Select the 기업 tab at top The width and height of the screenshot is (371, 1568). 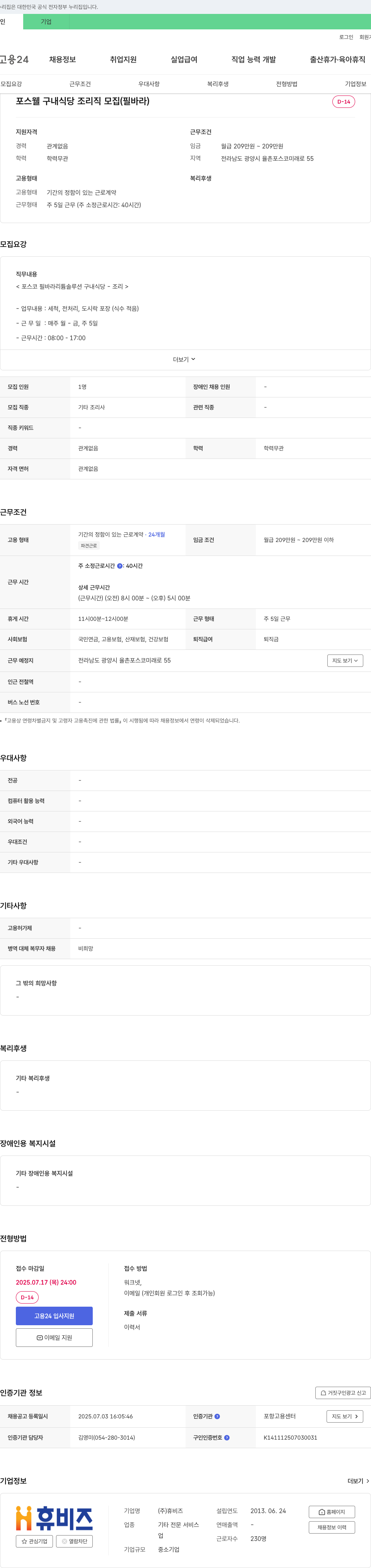tap(46, 22)
